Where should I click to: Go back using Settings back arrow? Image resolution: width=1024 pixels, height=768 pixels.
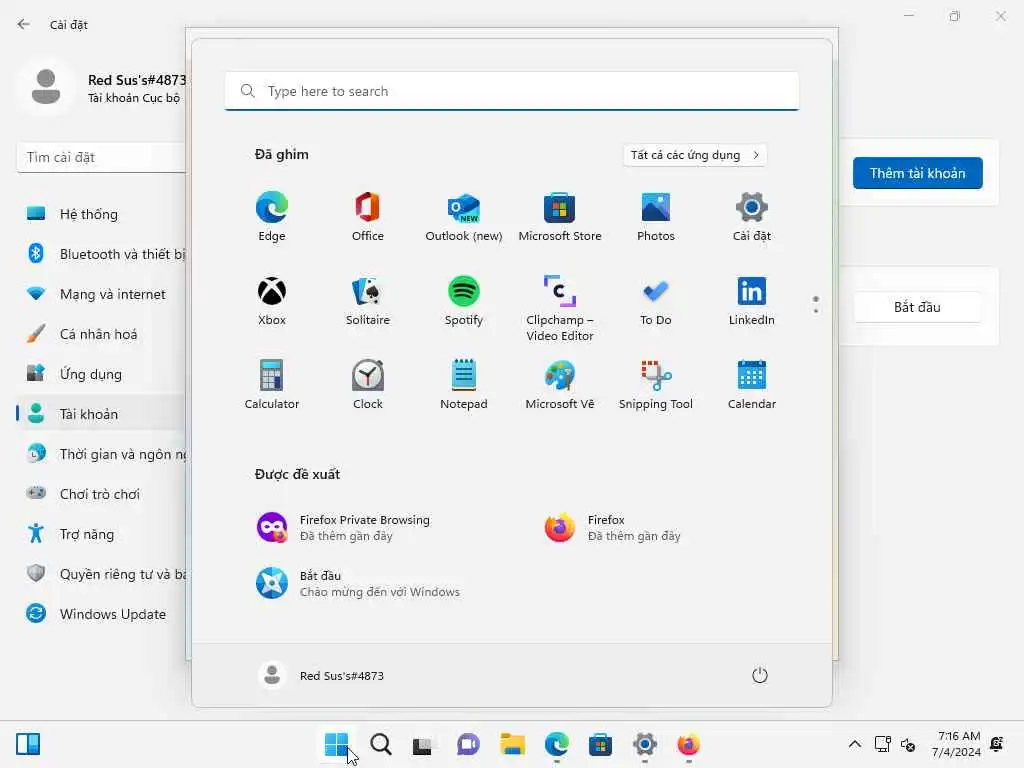[24, 24]
